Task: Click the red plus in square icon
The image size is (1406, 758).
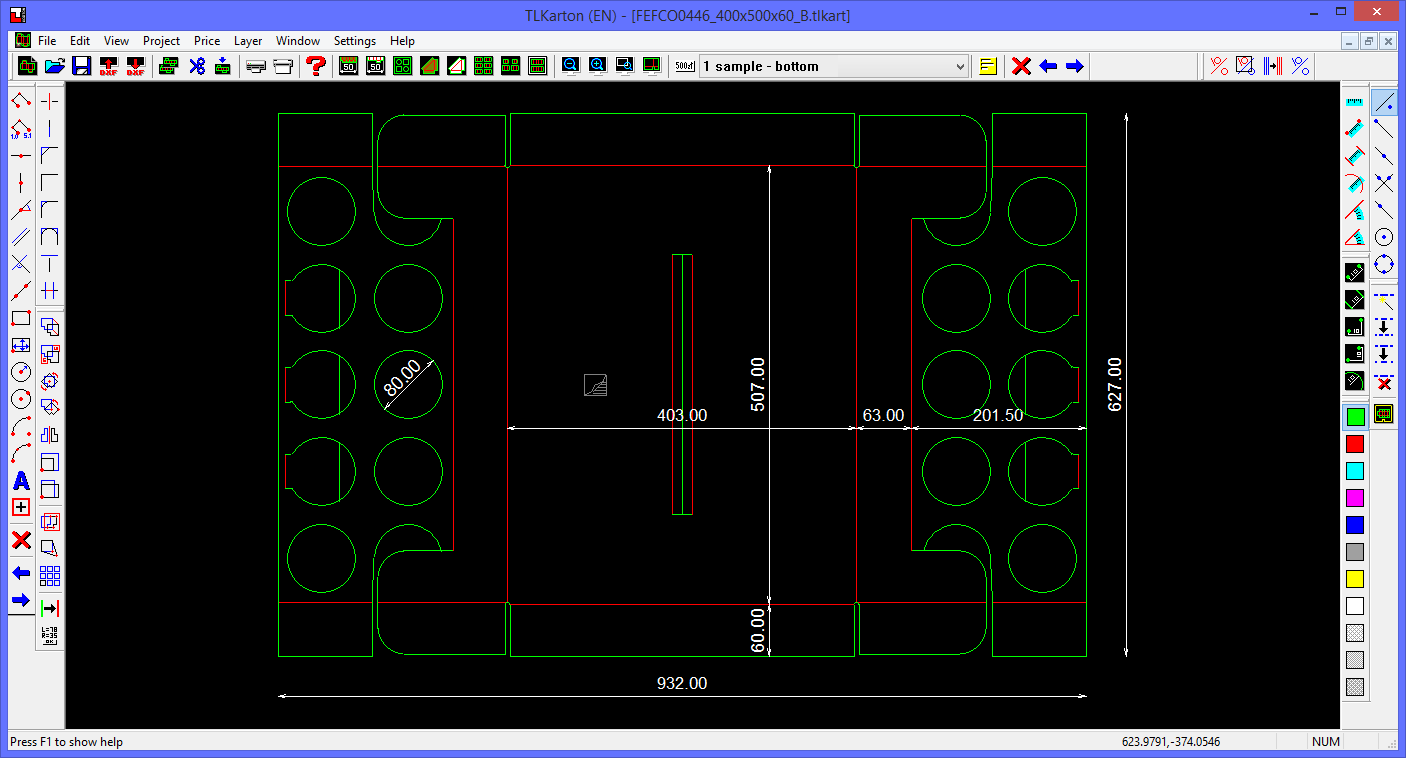Action: 21,507
